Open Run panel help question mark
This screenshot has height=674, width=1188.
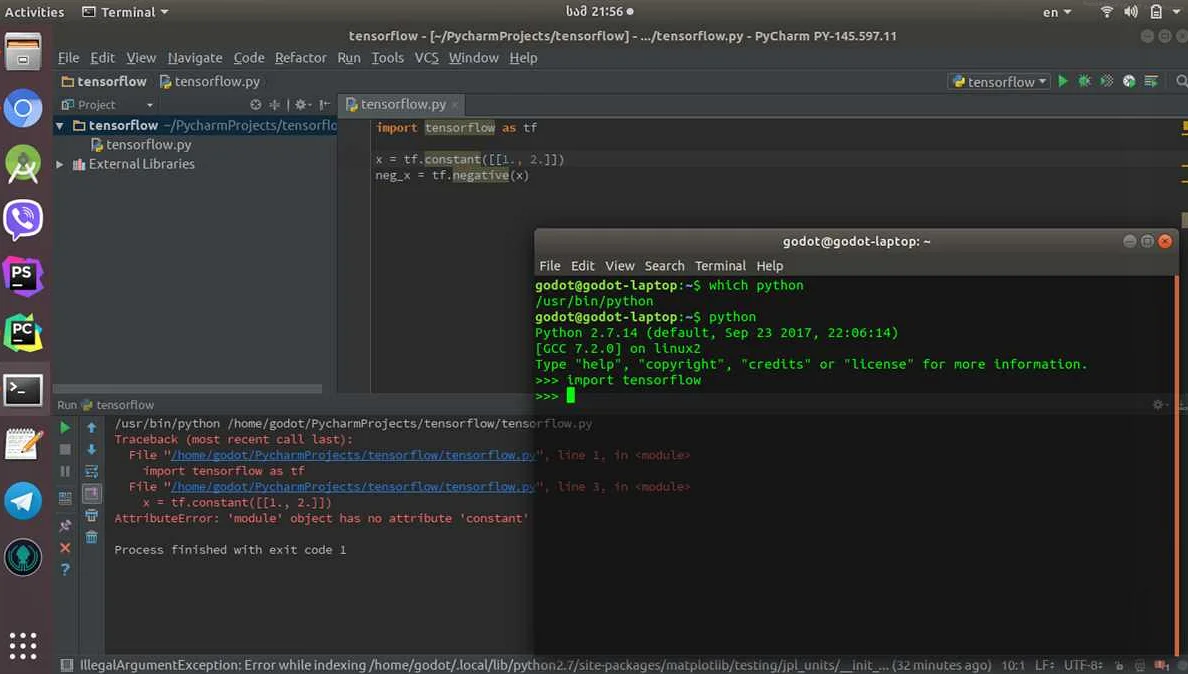[x=65, y=569]
